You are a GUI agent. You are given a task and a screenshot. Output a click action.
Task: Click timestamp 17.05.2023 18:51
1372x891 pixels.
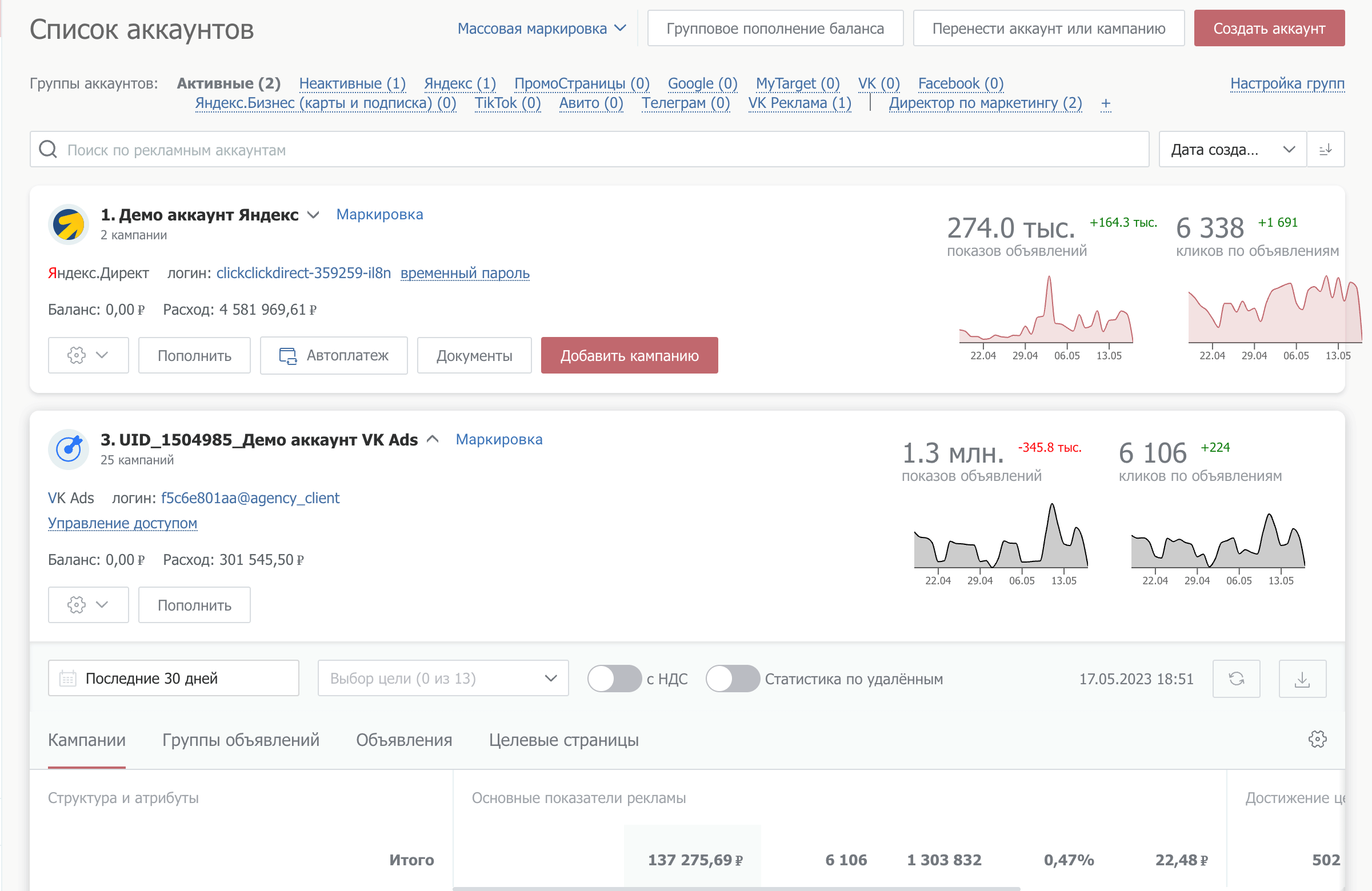tap(1135, 679)
